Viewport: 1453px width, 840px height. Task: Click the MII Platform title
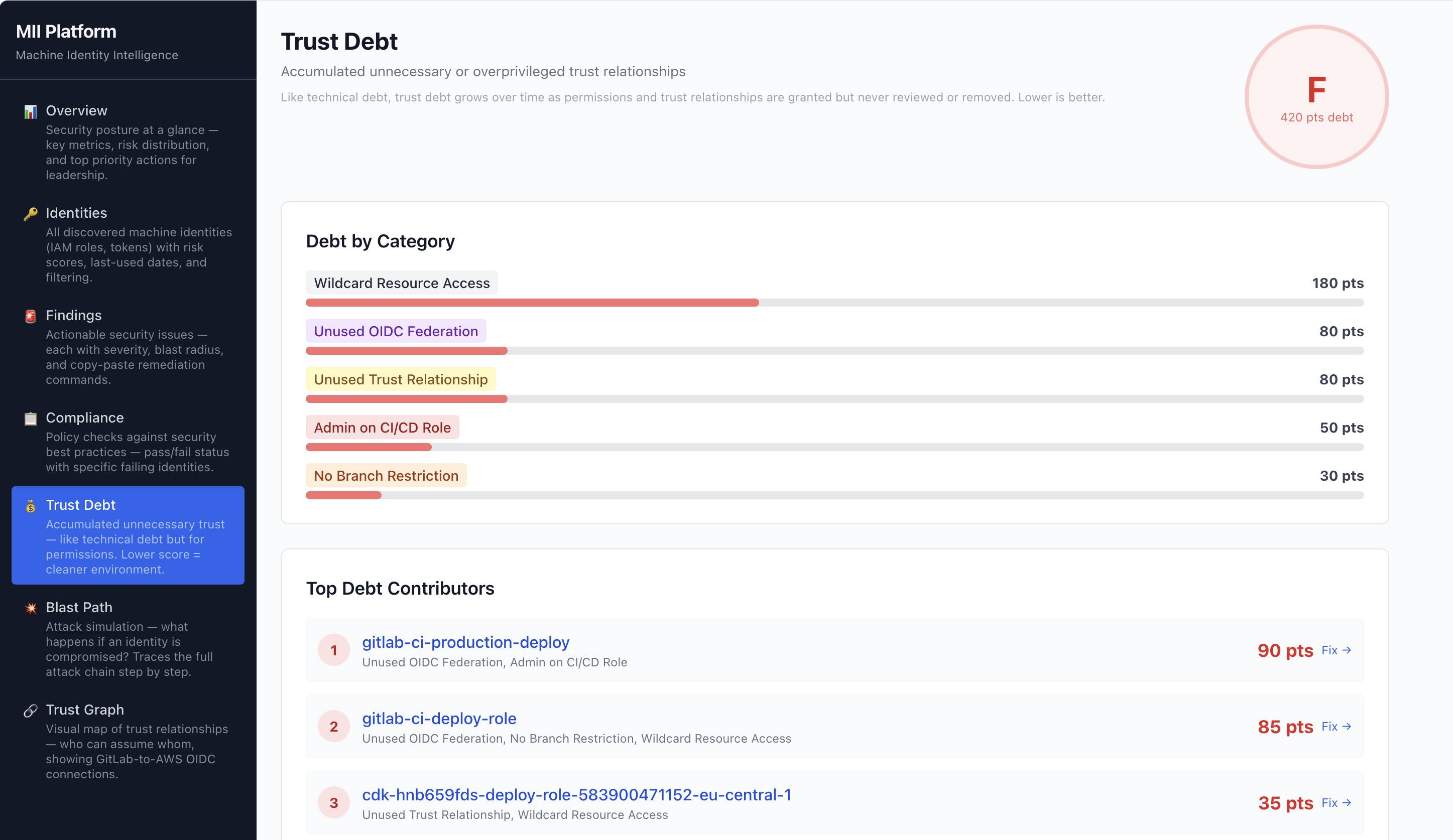(66, 32)
